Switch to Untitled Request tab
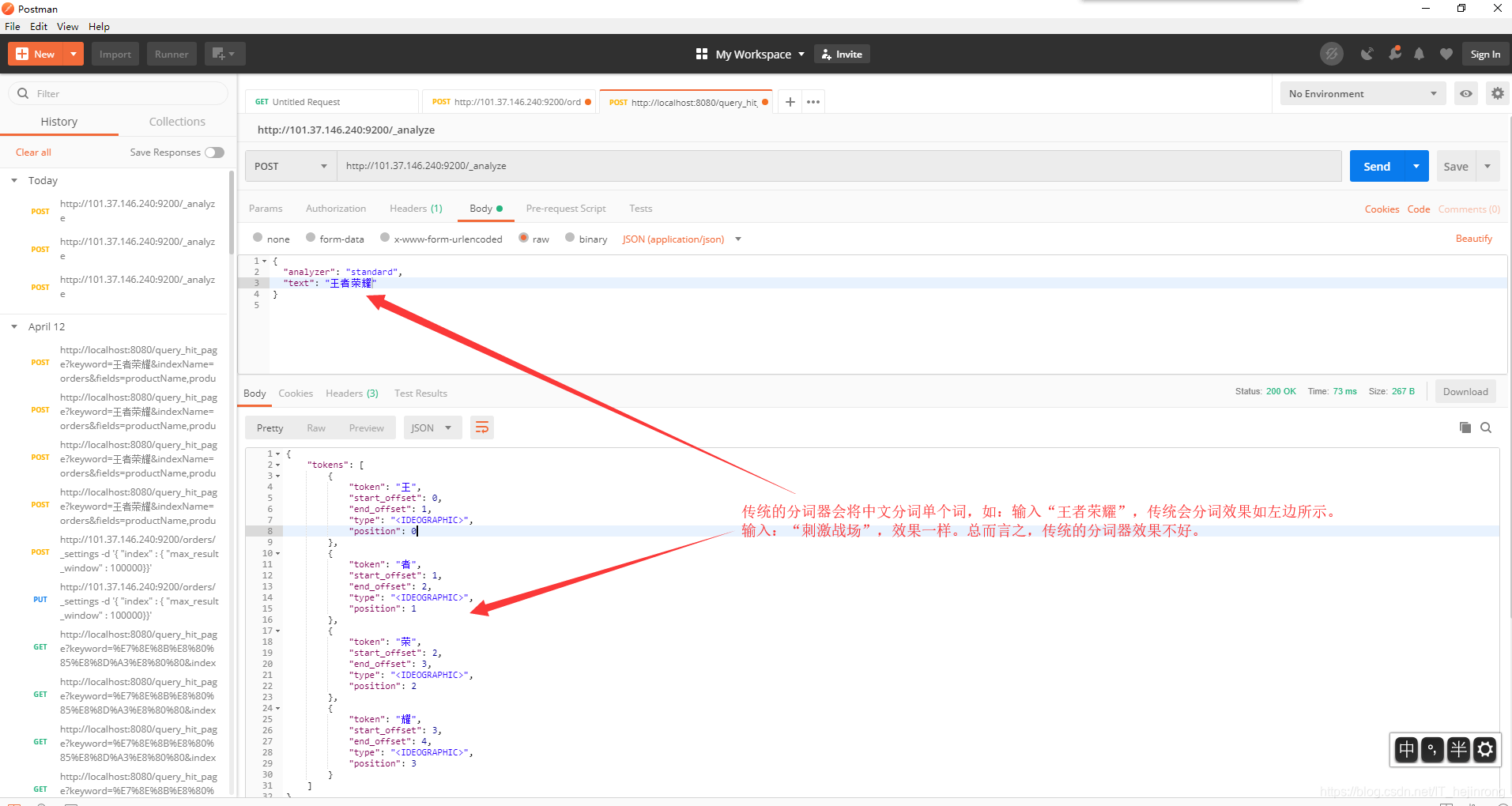 pyautogui.click(x=332, y=102)
